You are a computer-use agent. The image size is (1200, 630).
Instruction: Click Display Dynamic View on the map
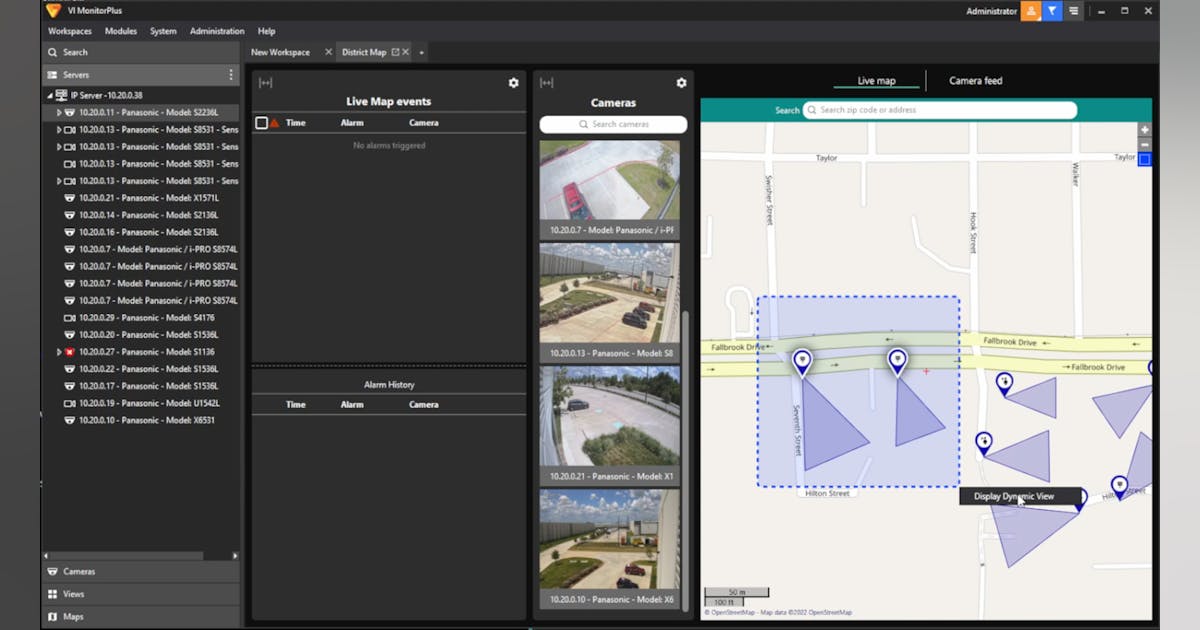1014,495
